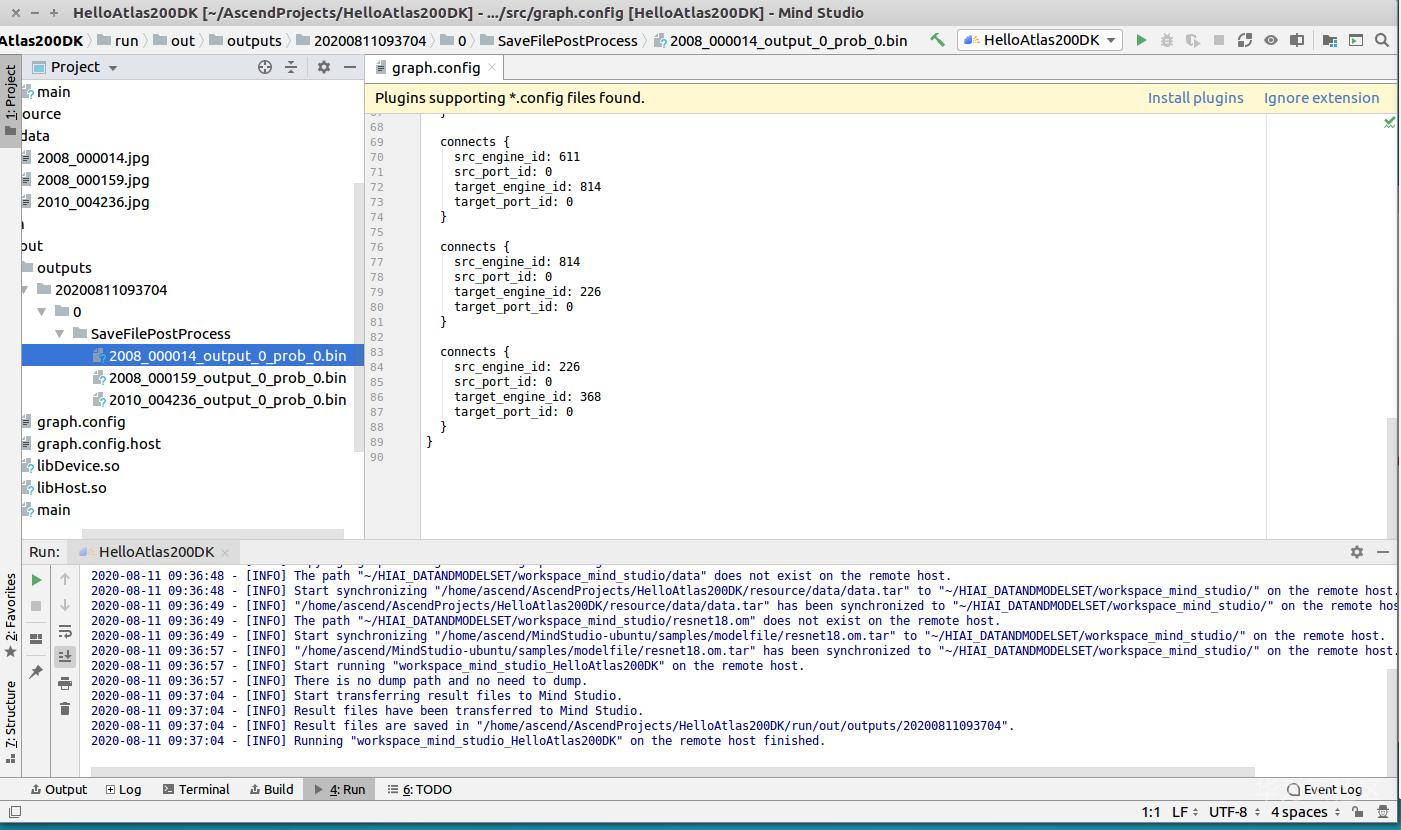The width and height of the screenshot is (1401, 830).
Task: Click the eye icon in top toolbar
Action: tap(1271, 40)
